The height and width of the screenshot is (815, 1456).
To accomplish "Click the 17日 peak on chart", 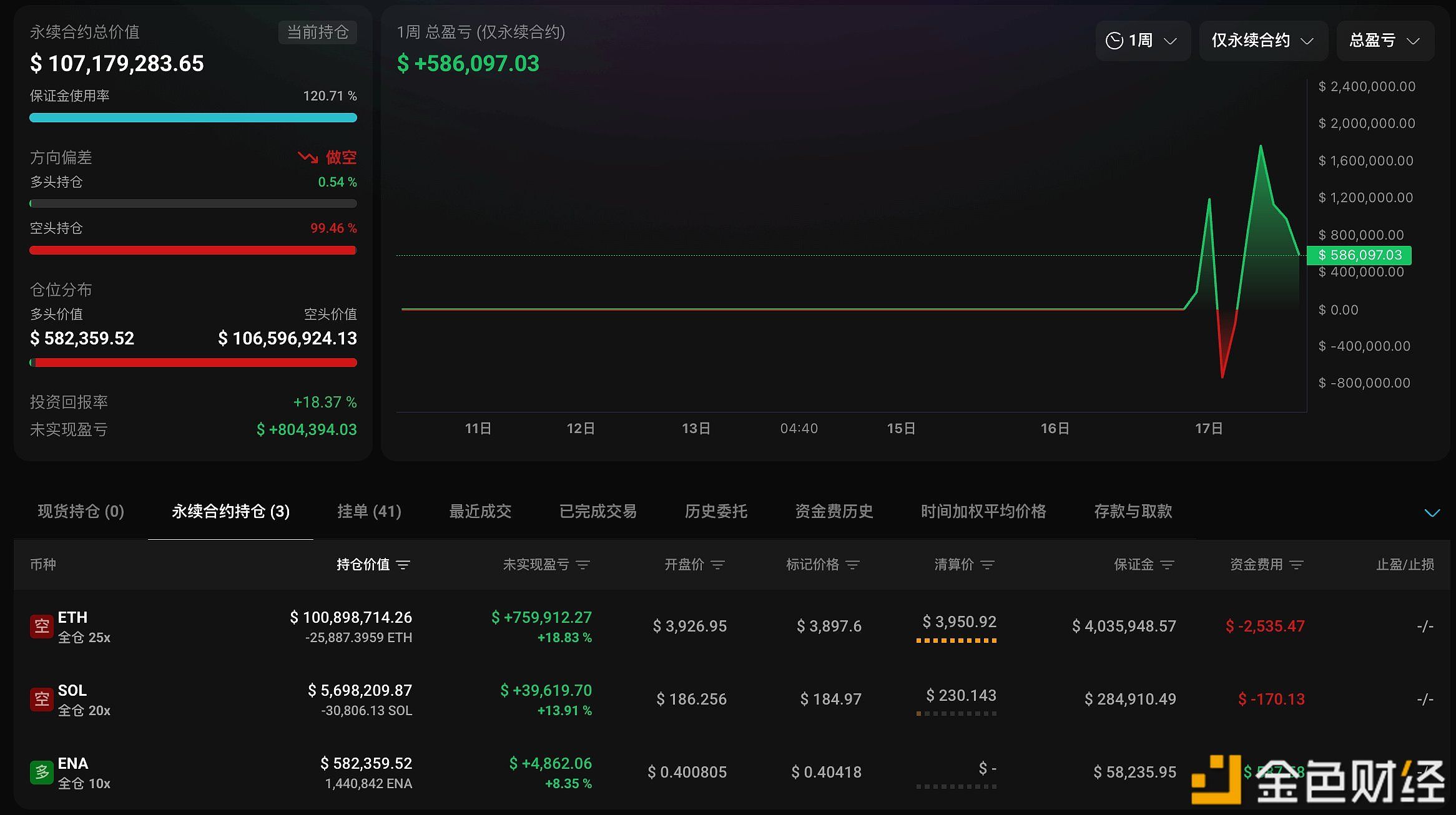I will (1261, 147).
